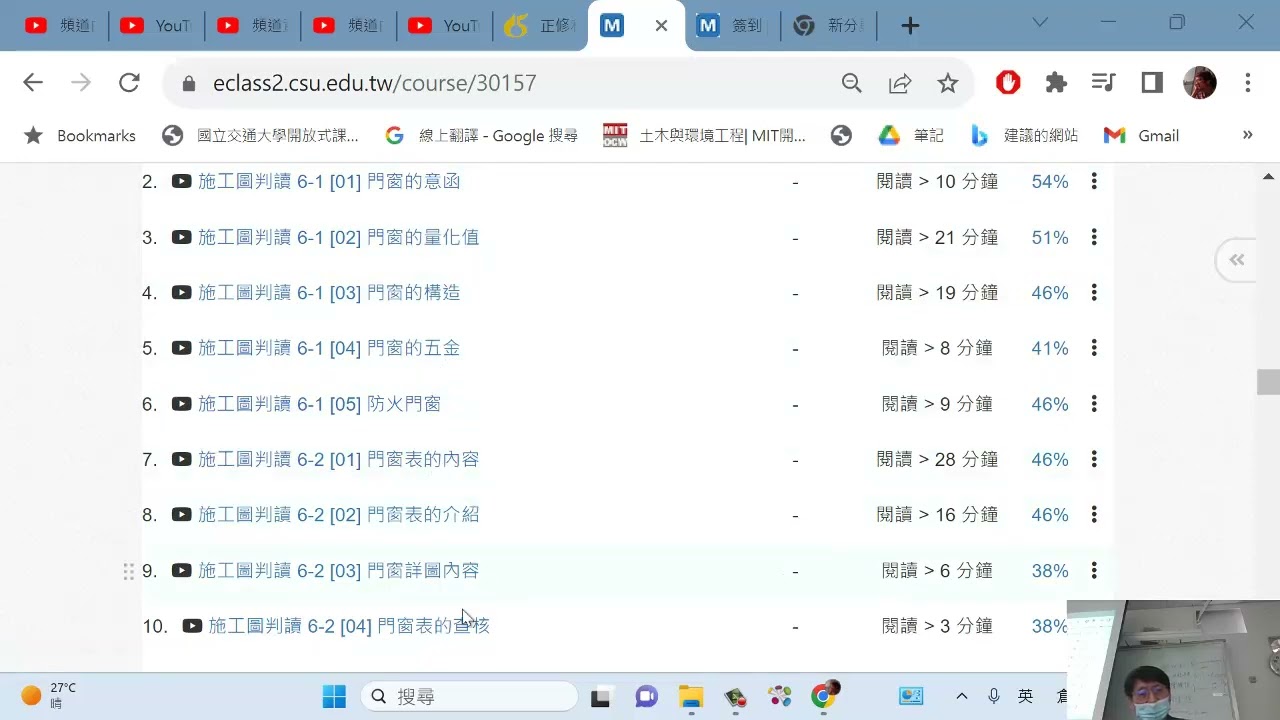Image resolution: width=1280 pixels, height=720 pixels.
Task: Go back using browser back arrow
Action: (33, 83)
